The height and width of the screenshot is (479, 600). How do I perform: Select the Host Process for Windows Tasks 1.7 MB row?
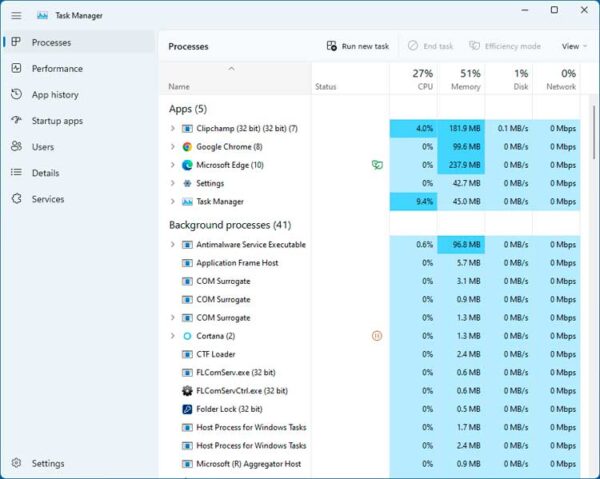370,427
